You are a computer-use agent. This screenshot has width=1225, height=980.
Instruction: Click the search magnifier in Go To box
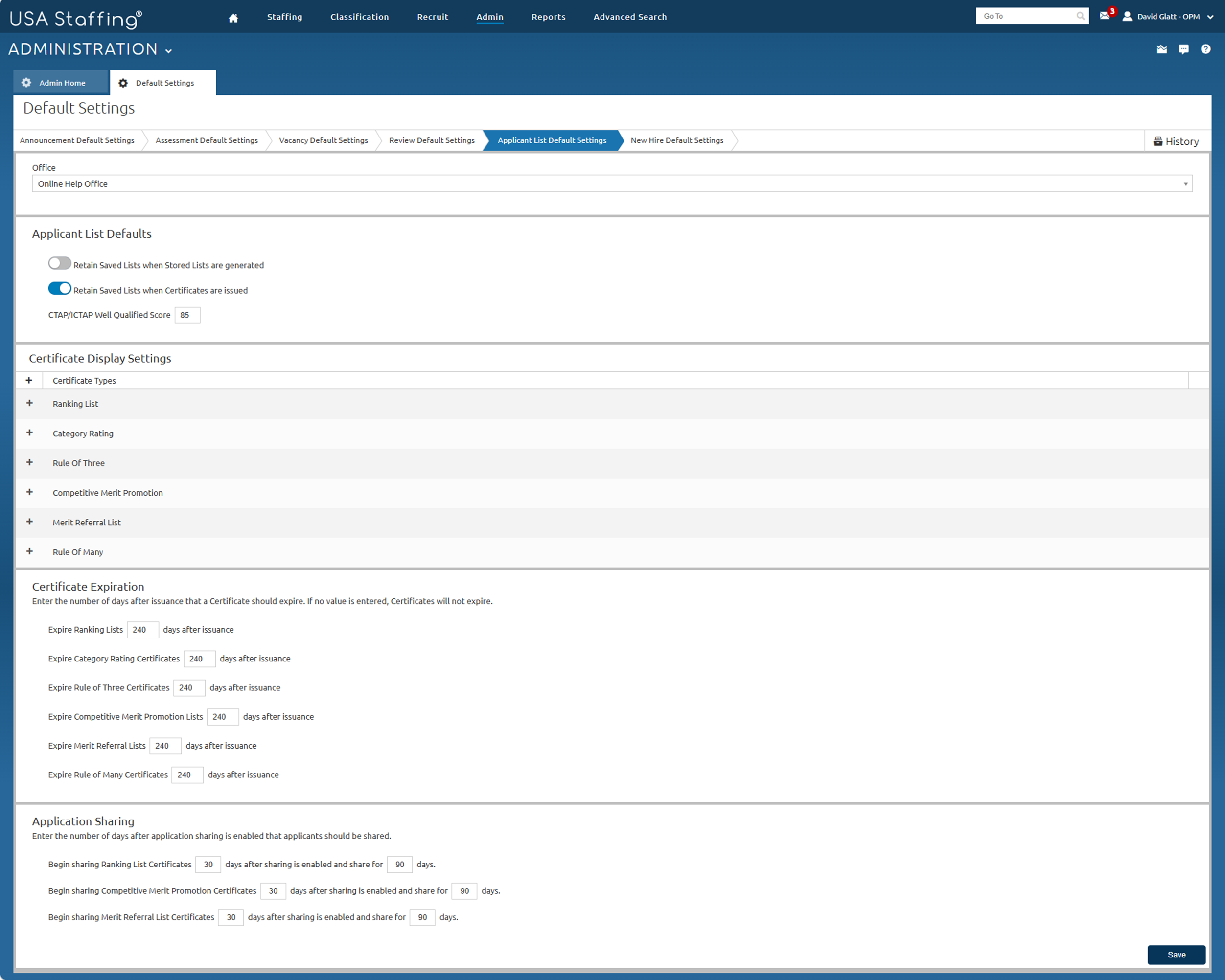1080,16
